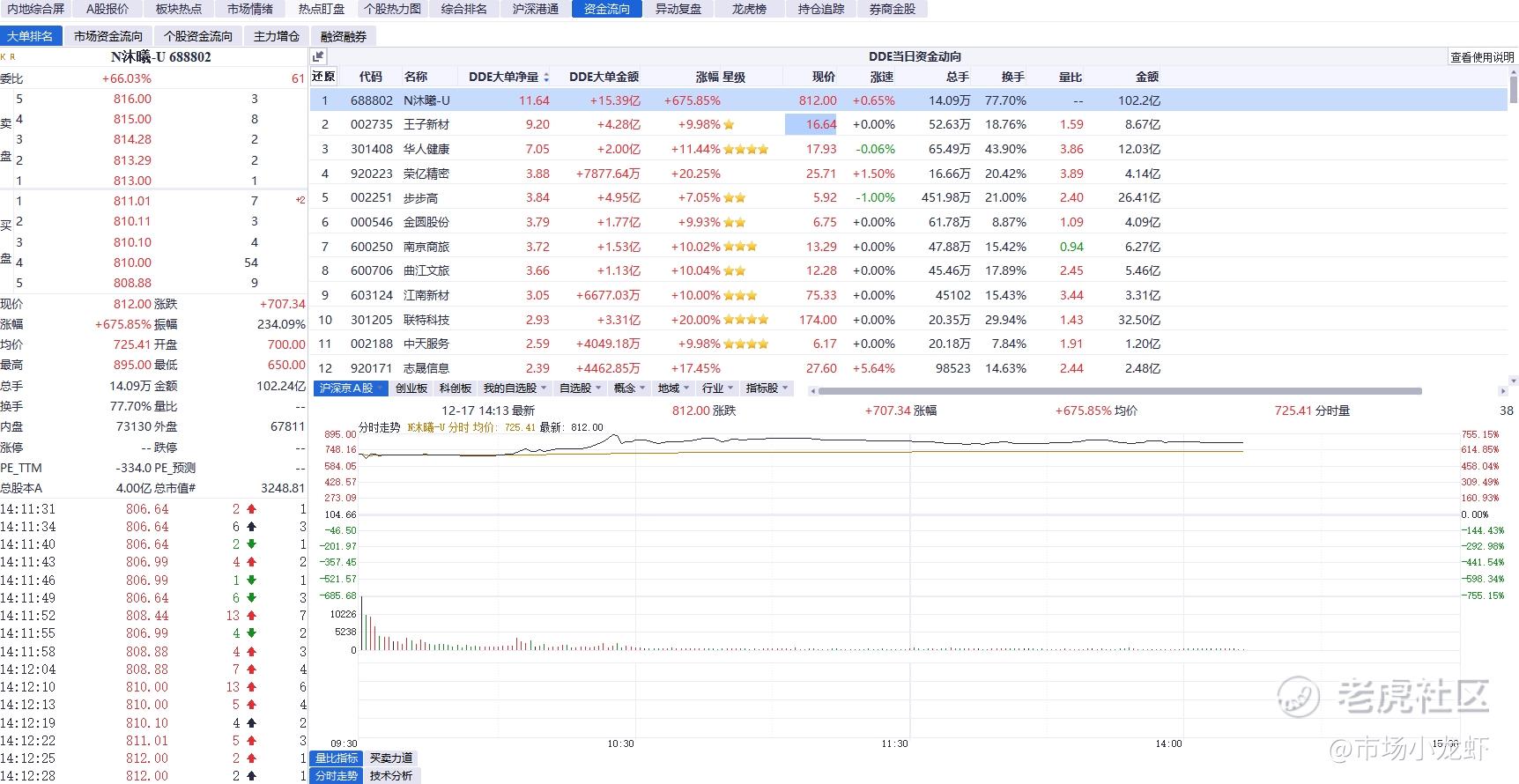Click the star rating of 华人健康
The width and height of the screenshot is (1519, 784).
coord(746,150)
